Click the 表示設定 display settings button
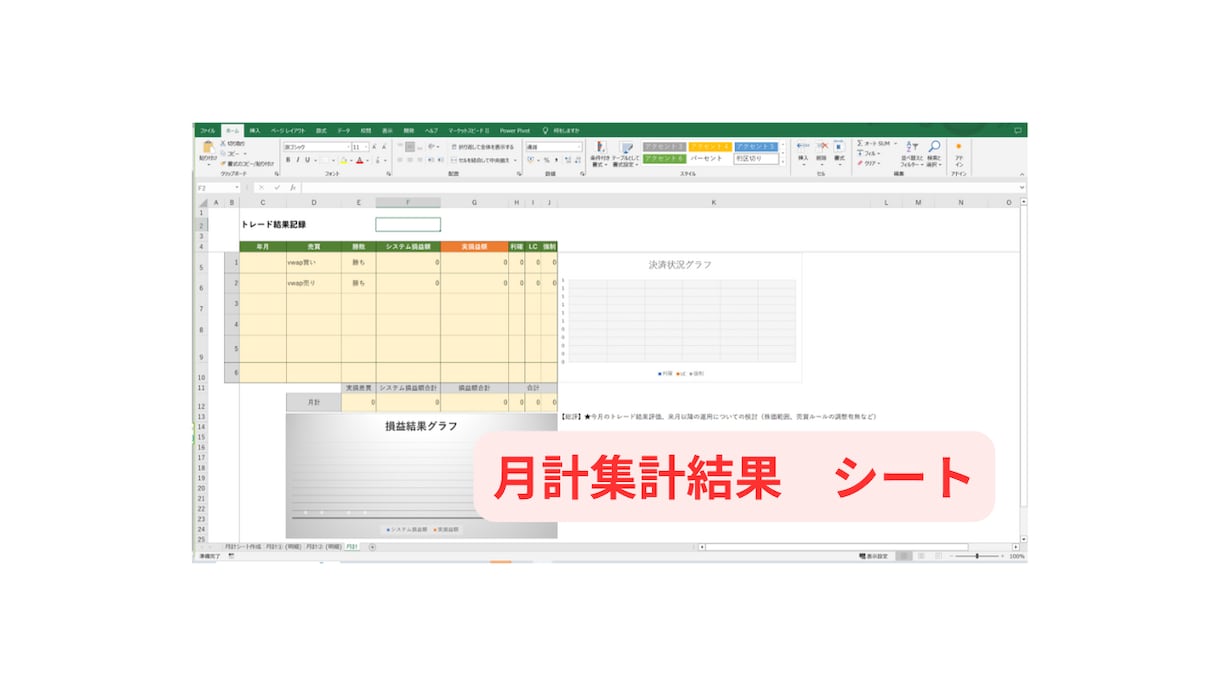Viewport: 1220px width, 686px height. [872, 556]
